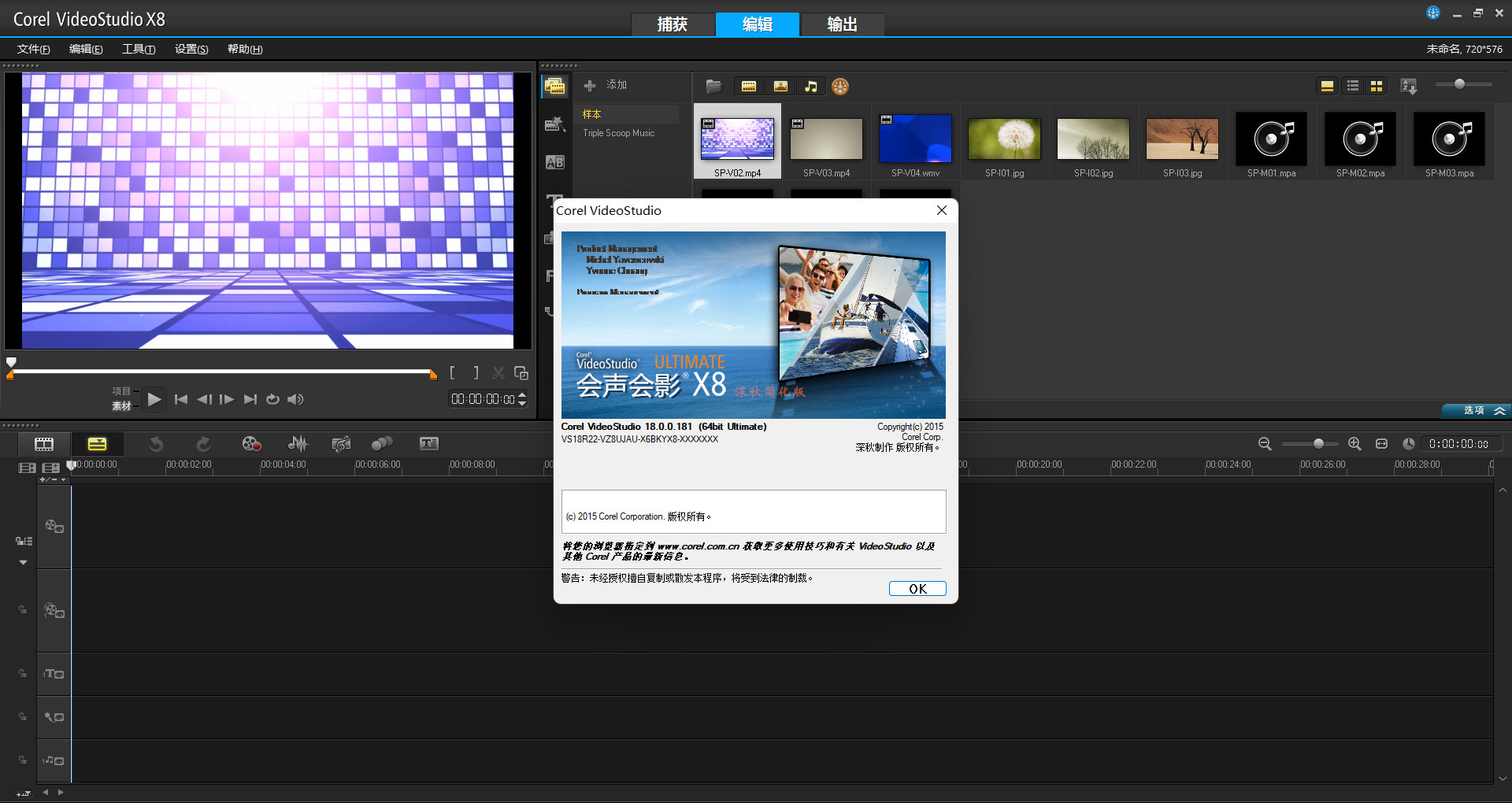This screenshot has height=803, width=1512.
Task: Open the Transition (AB) library
Action: coord(555,162)
